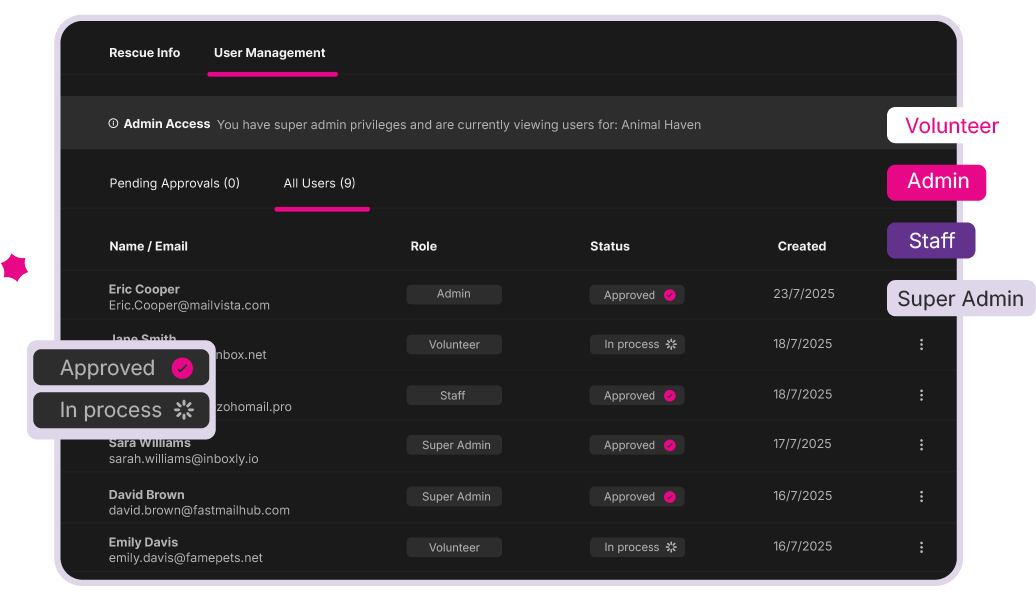The height and width of the screenshot is (603, 1036).
Task: Click the Staff role badge in table
Action: point(454,395)
